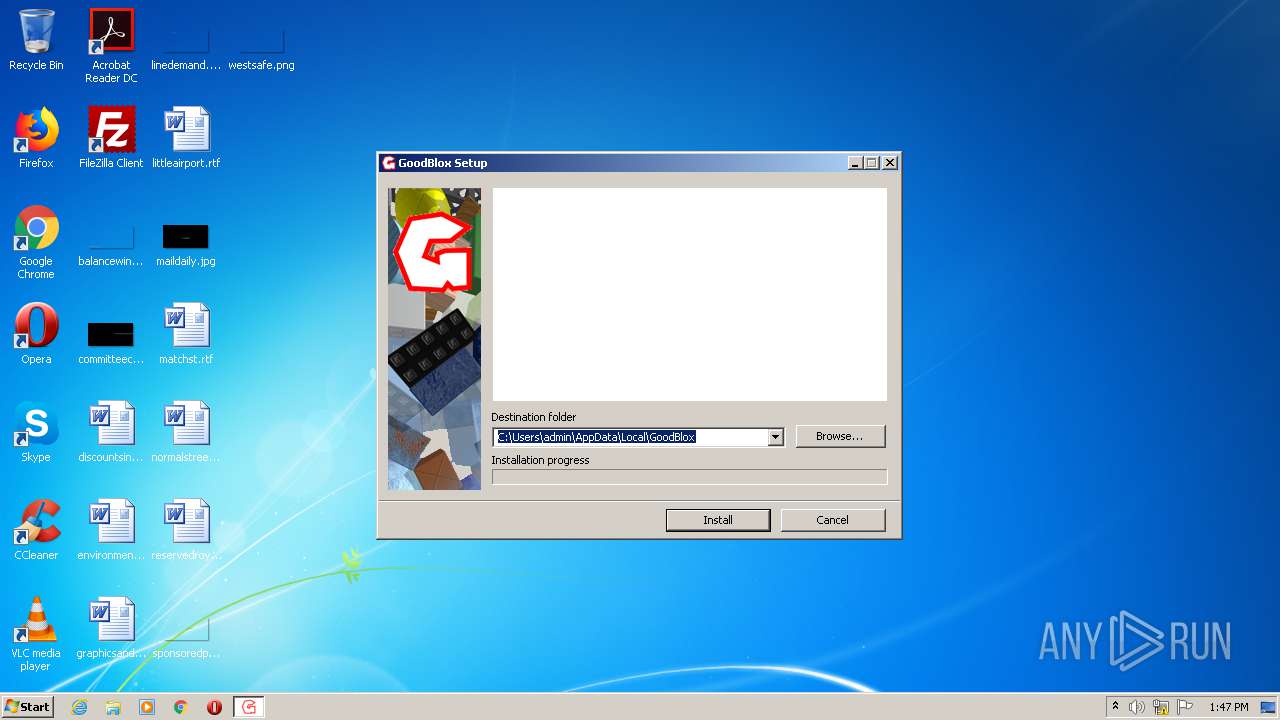Open FileZilla Client shortcut
The width and height of the screenshot is (1280, 720).
[111, 138]
